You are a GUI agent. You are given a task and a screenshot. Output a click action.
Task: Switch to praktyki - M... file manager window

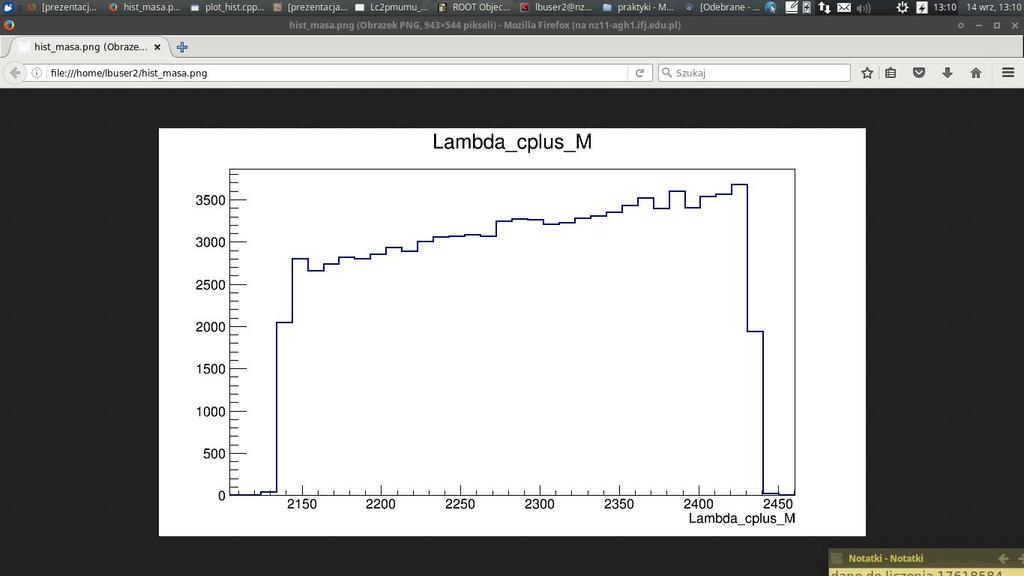click(x=639, y=7)
